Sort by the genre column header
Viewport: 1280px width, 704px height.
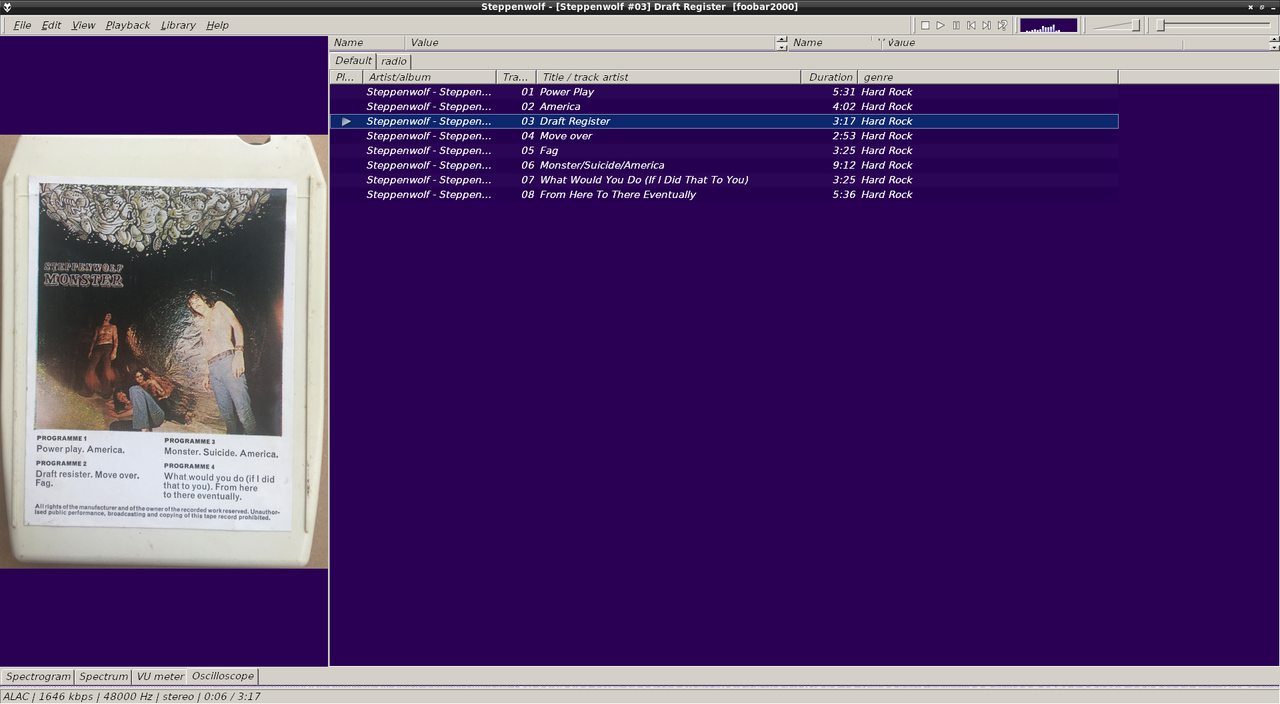pos(988,77)
